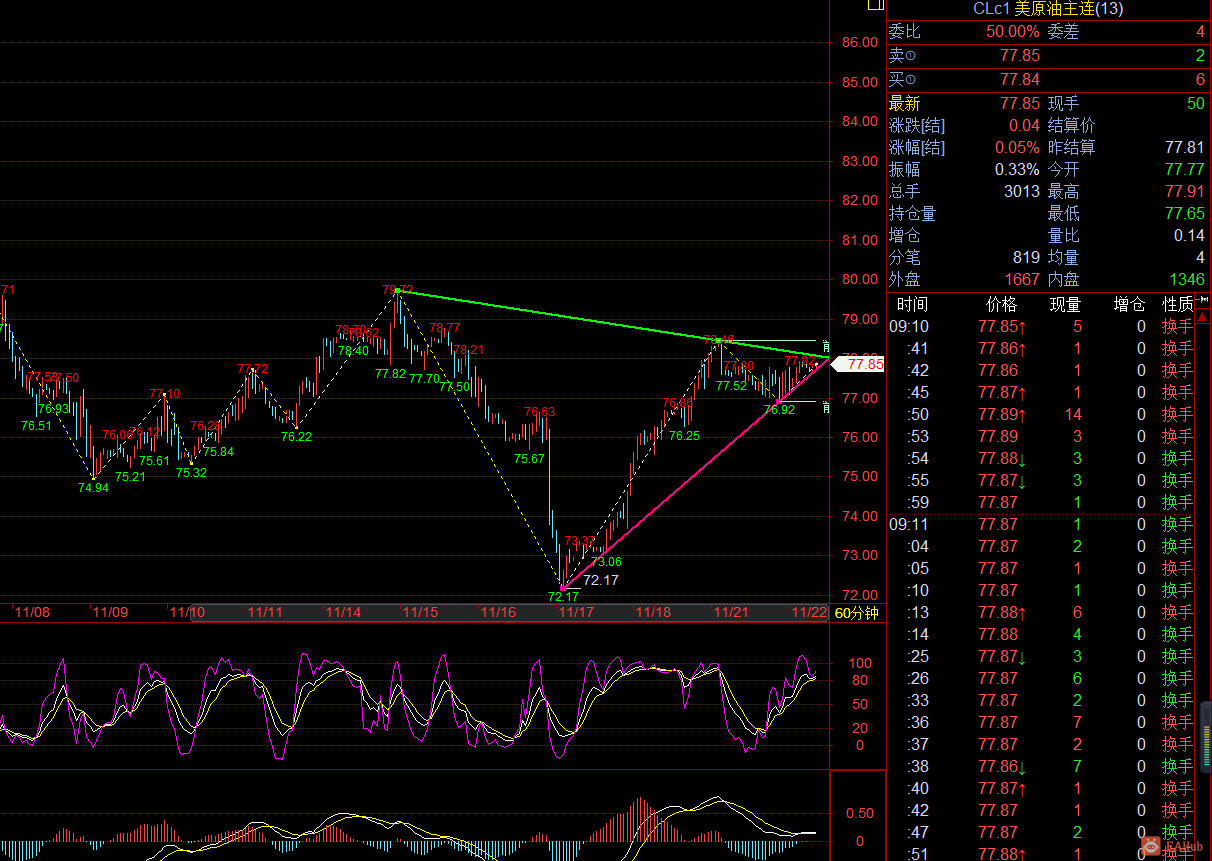Click the 86.00 price axis label
The image size is (1212, 861).
[x=859, y=43]
